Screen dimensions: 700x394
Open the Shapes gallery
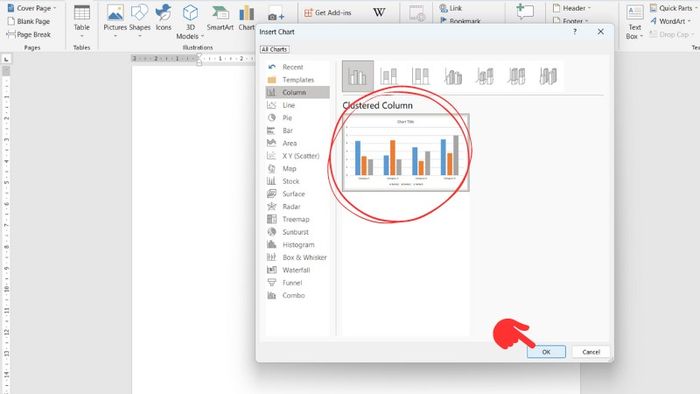click(x=140, y=21)
